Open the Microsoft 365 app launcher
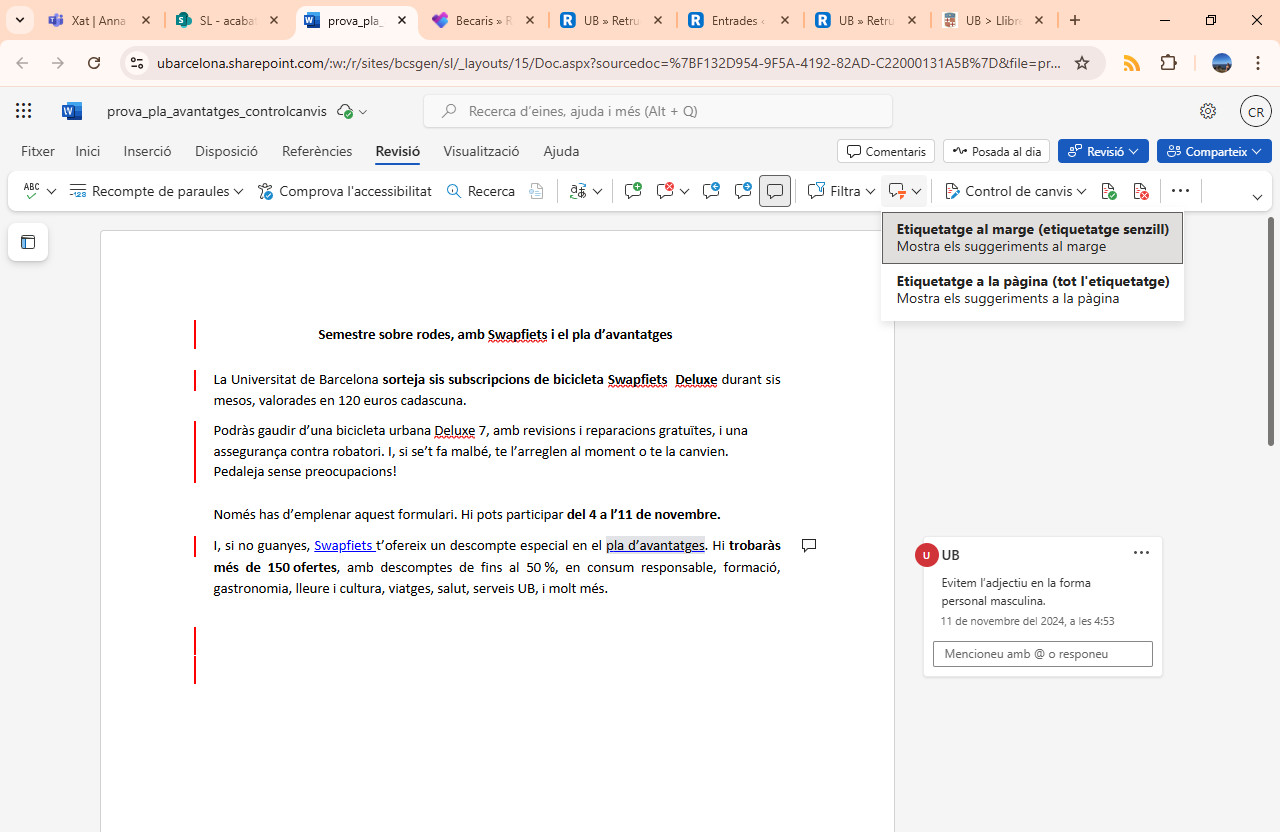1280x832 pixels. (x=24, y=111)
